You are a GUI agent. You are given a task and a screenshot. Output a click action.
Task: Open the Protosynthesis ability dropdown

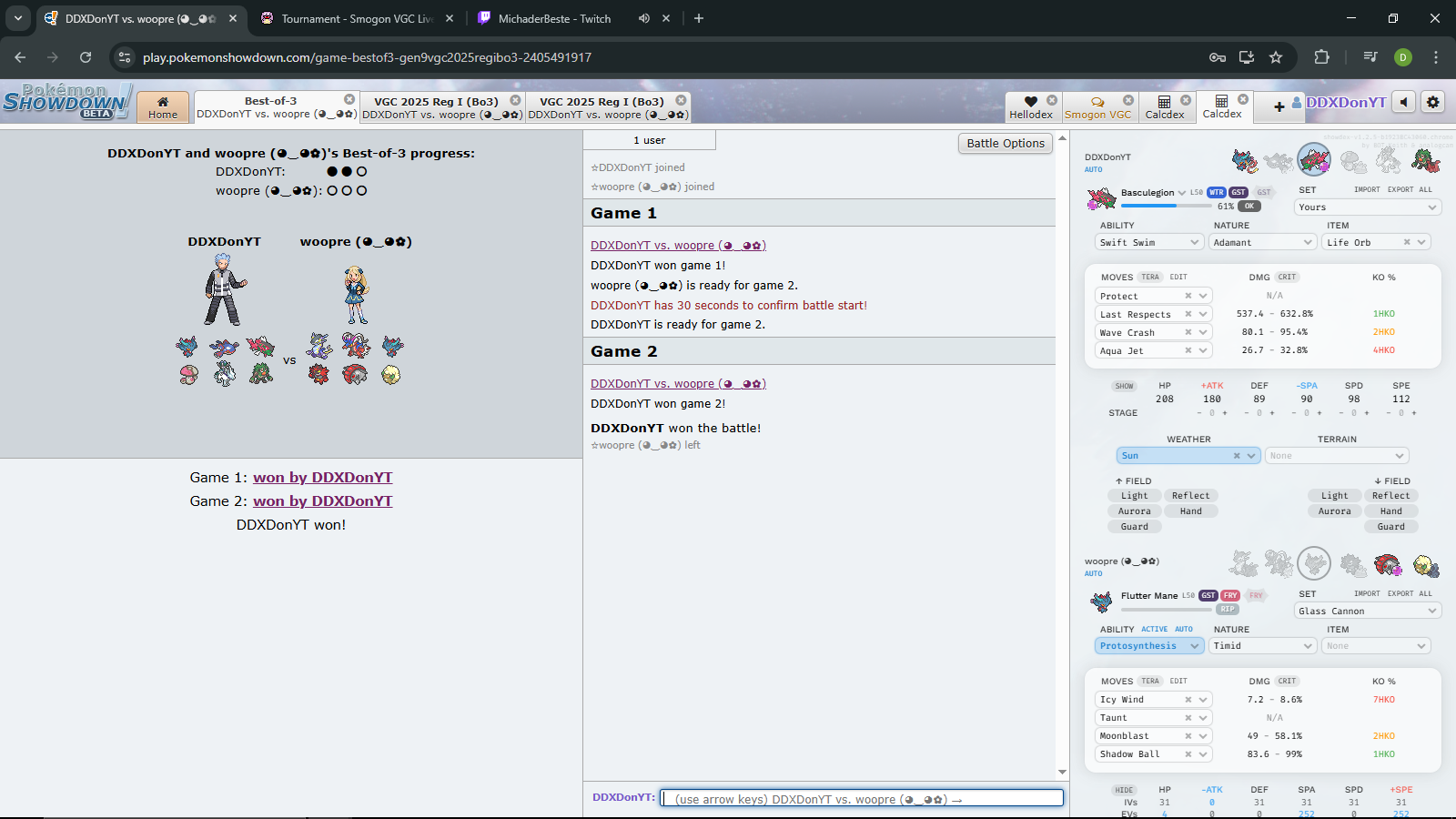(1150, 646)
